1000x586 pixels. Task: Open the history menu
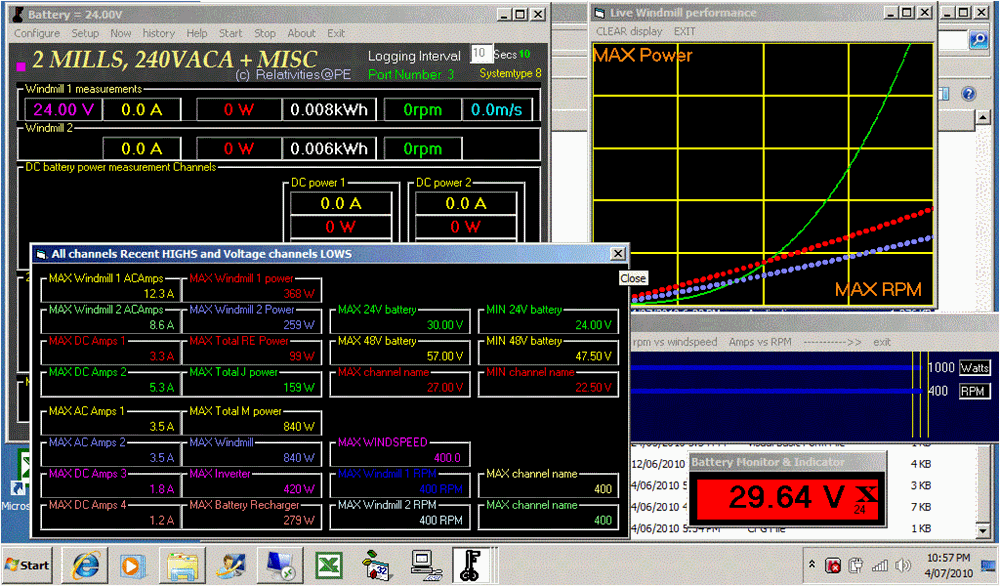(x=159, y=33)
